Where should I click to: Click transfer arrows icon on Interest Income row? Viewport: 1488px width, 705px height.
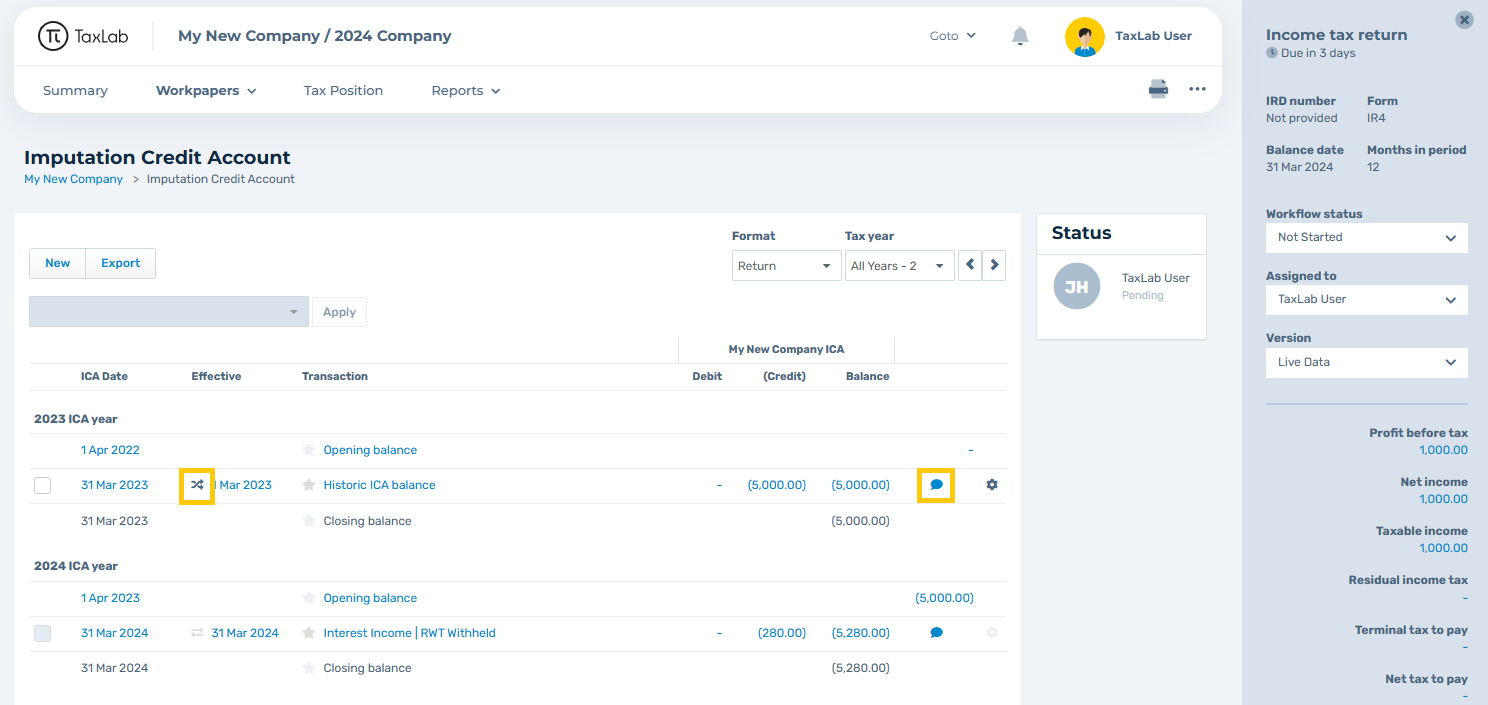click(197, 633)
